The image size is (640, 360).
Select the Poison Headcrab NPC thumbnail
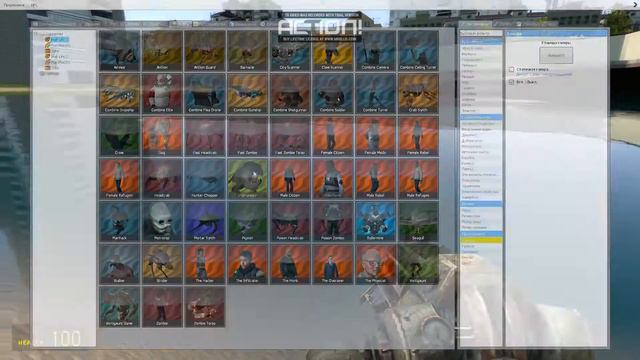(x=290, y=221)
